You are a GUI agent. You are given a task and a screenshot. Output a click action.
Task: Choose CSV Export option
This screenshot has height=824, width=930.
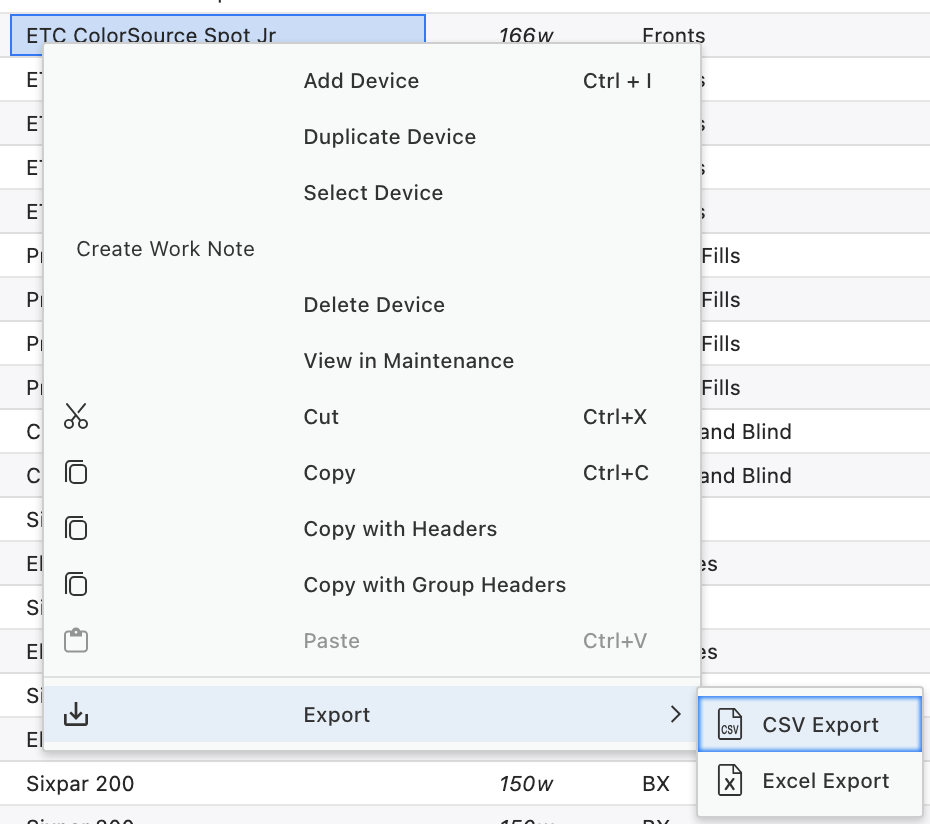coord(820,726)
